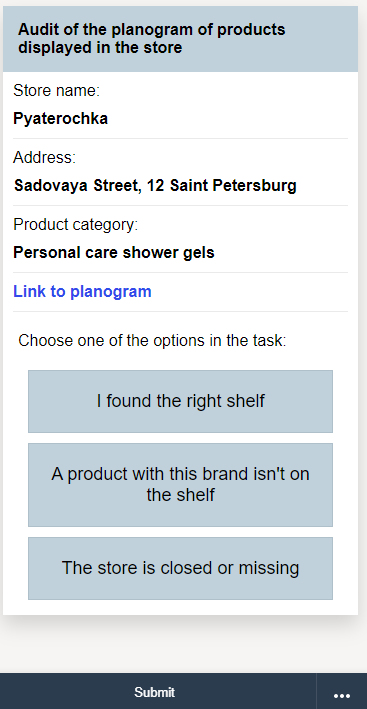Click the store name value Pyaterochka

(x=61, y=119)
